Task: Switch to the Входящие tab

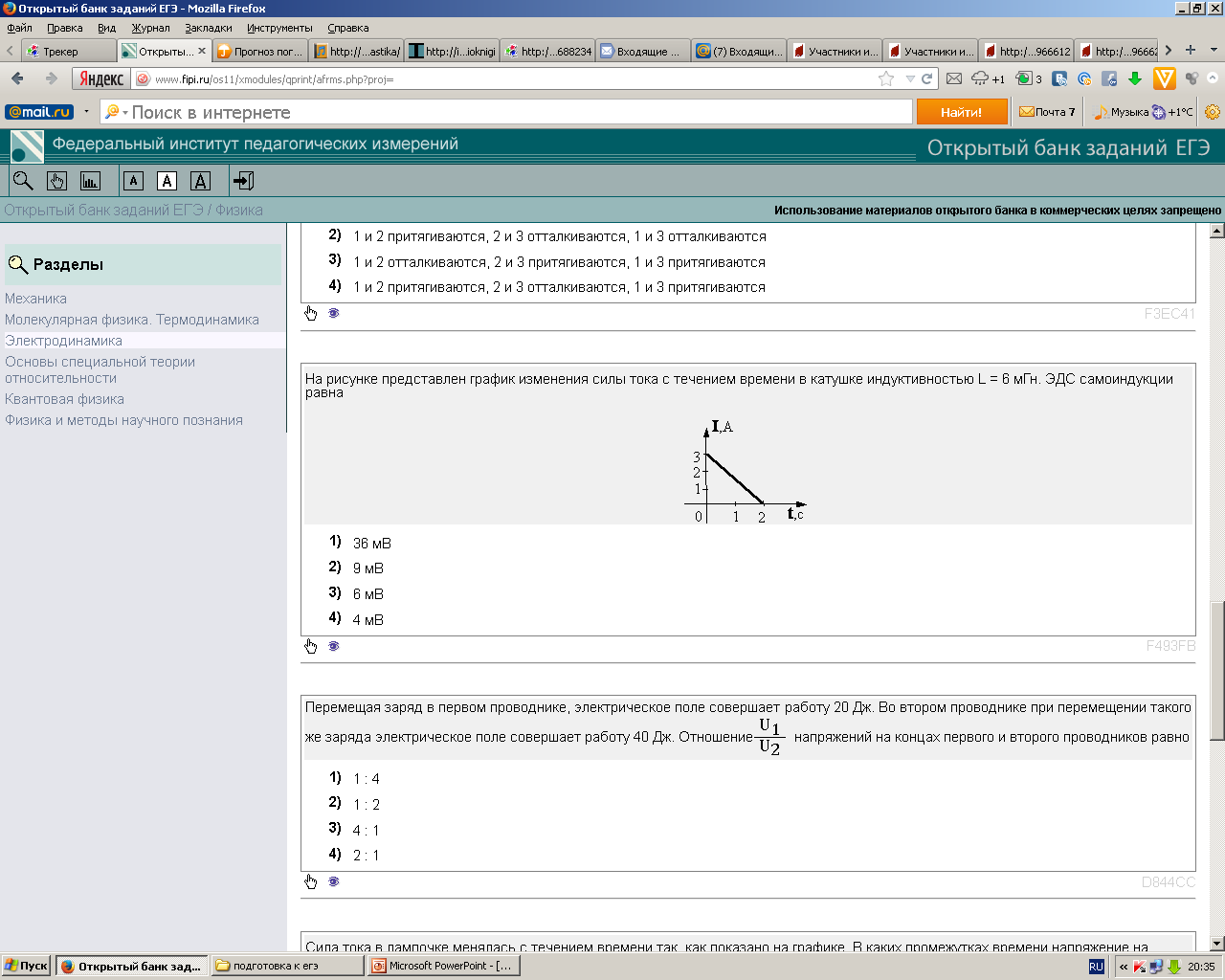Action: pos(643,51)
